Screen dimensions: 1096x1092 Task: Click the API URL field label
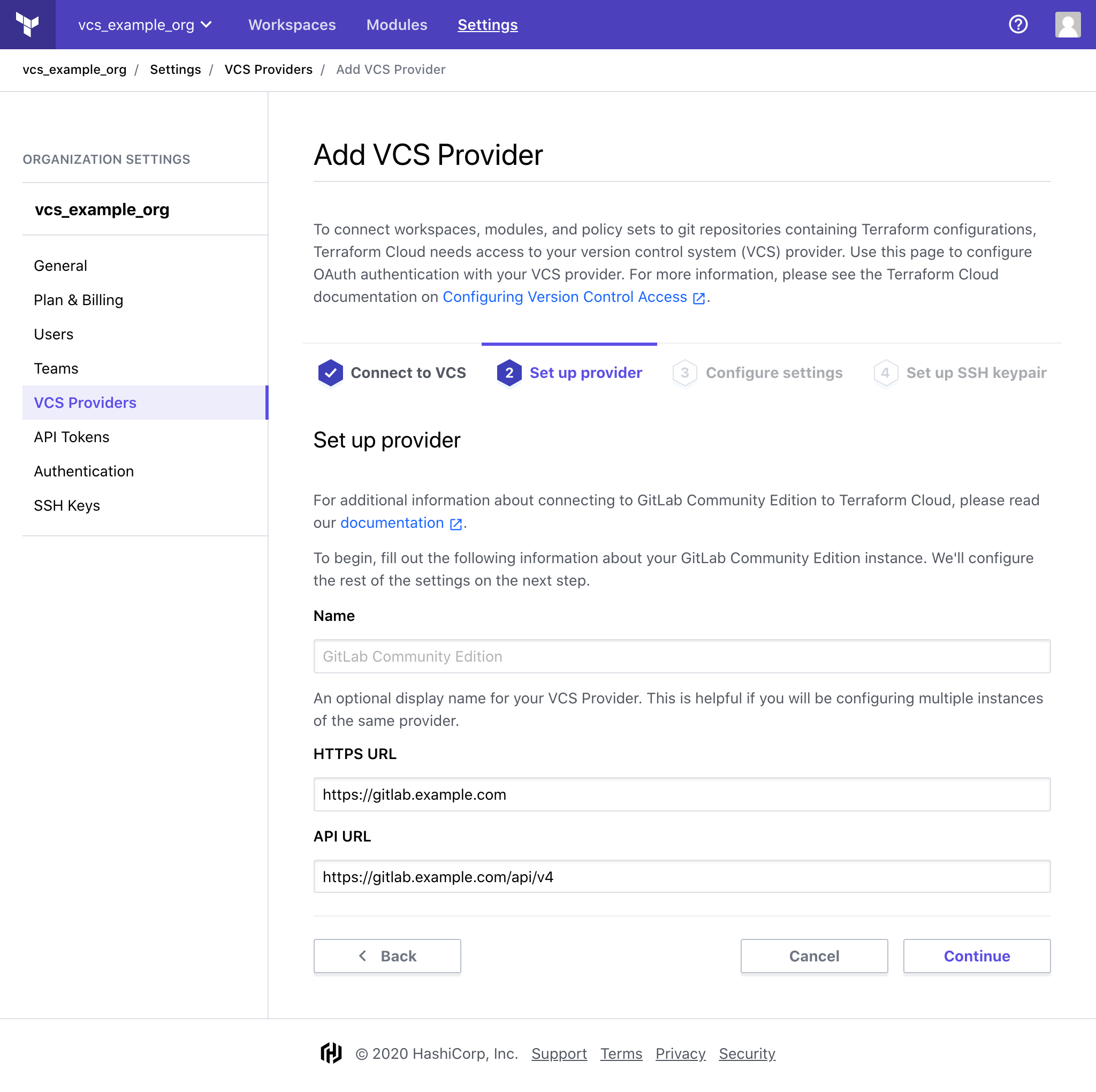point(342,836)
